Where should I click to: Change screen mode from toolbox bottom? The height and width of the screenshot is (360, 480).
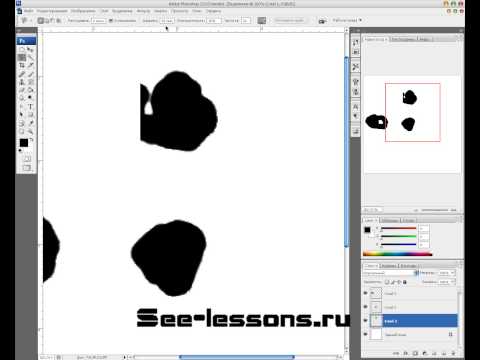pos(27,168)
